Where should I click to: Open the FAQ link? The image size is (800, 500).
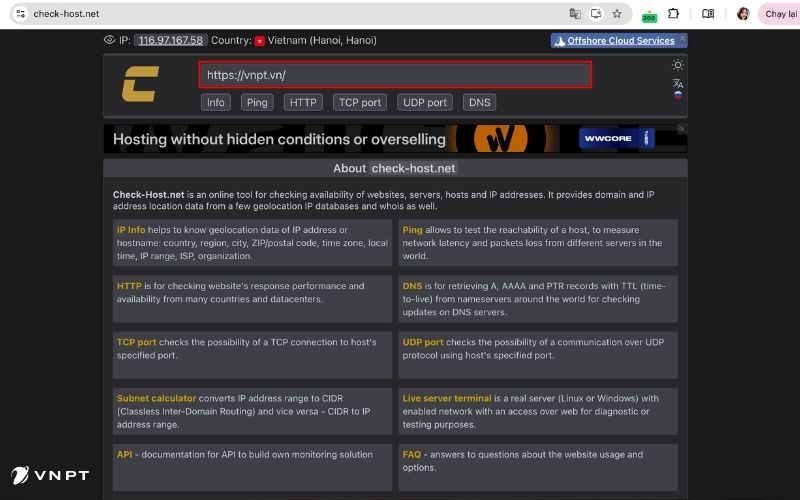click(412, 455)
